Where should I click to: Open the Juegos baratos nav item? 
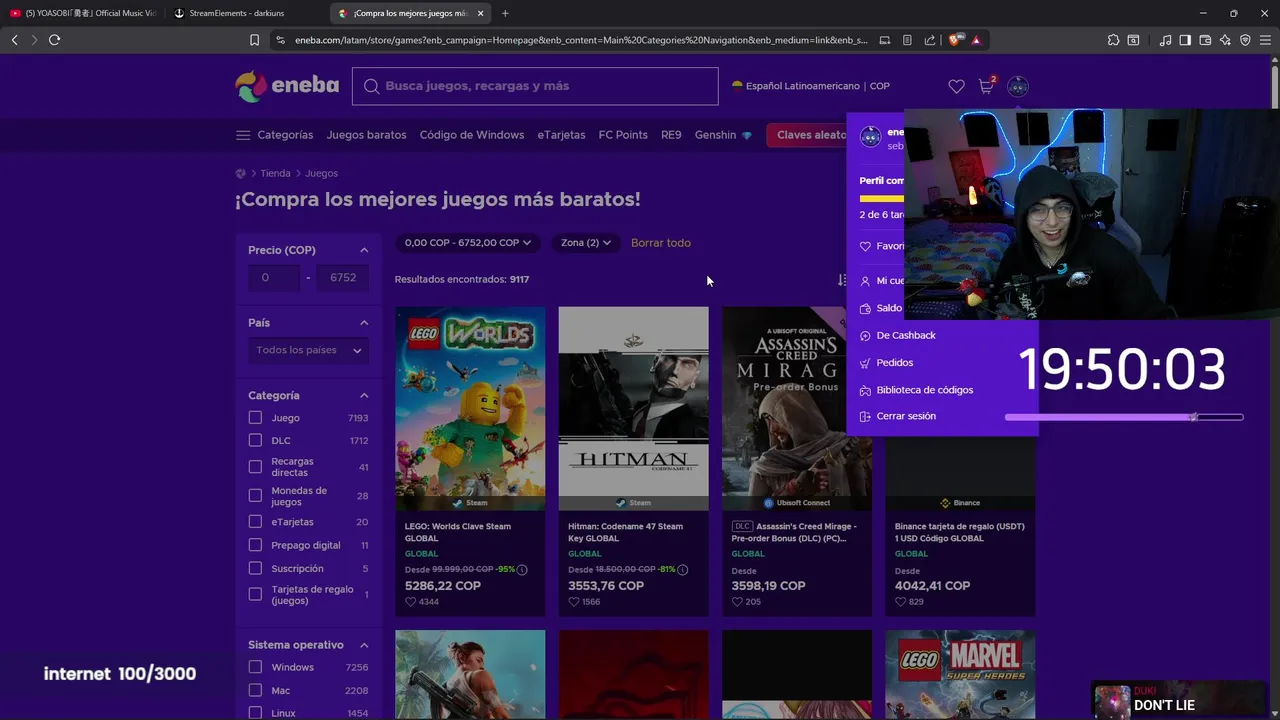366,135
